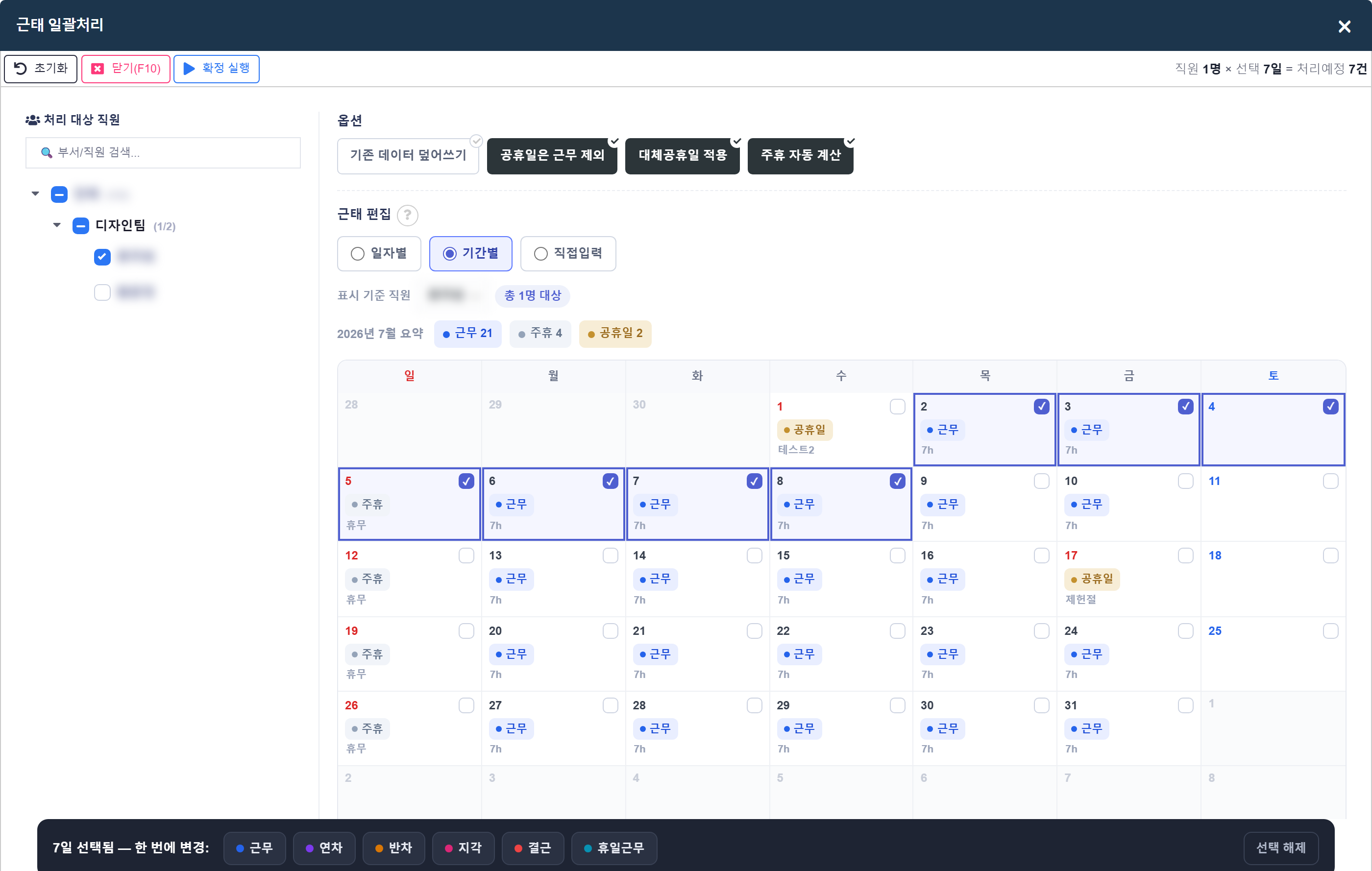Click the 일 weekday column header
1372x871 pixels.
[x=409, y=376]
